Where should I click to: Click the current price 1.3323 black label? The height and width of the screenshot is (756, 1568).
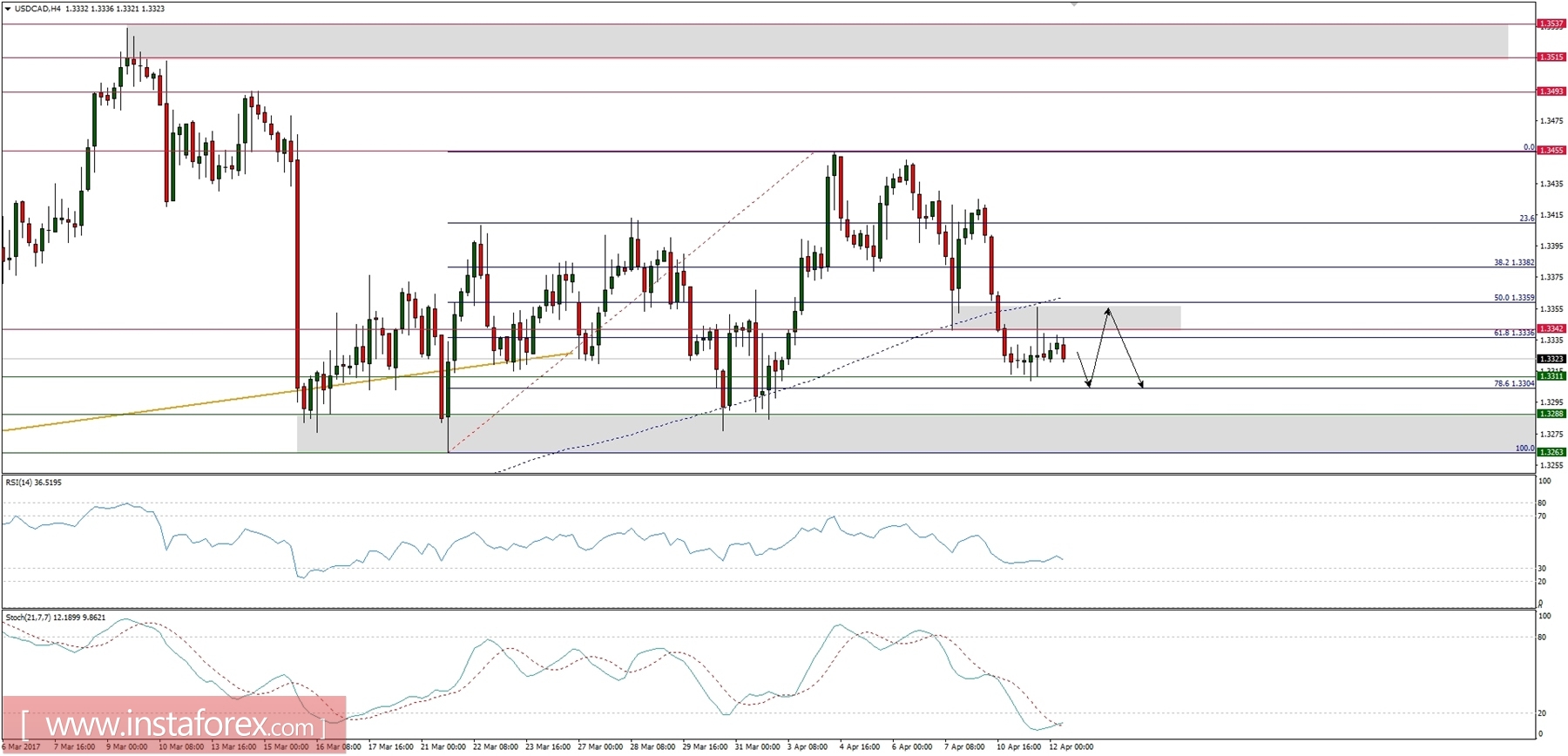click(1551, 359)
